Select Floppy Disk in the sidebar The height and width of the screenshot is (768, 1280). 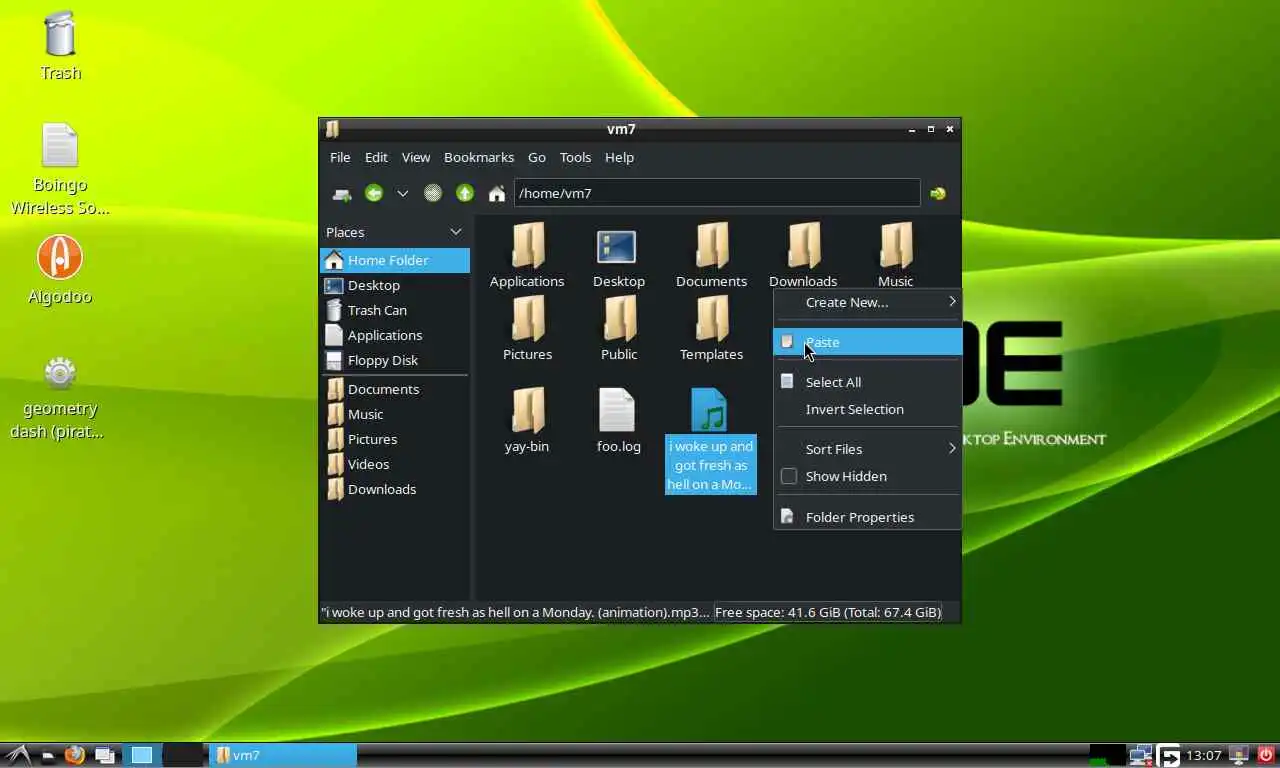pyautogui.click(x=394, y=360)
